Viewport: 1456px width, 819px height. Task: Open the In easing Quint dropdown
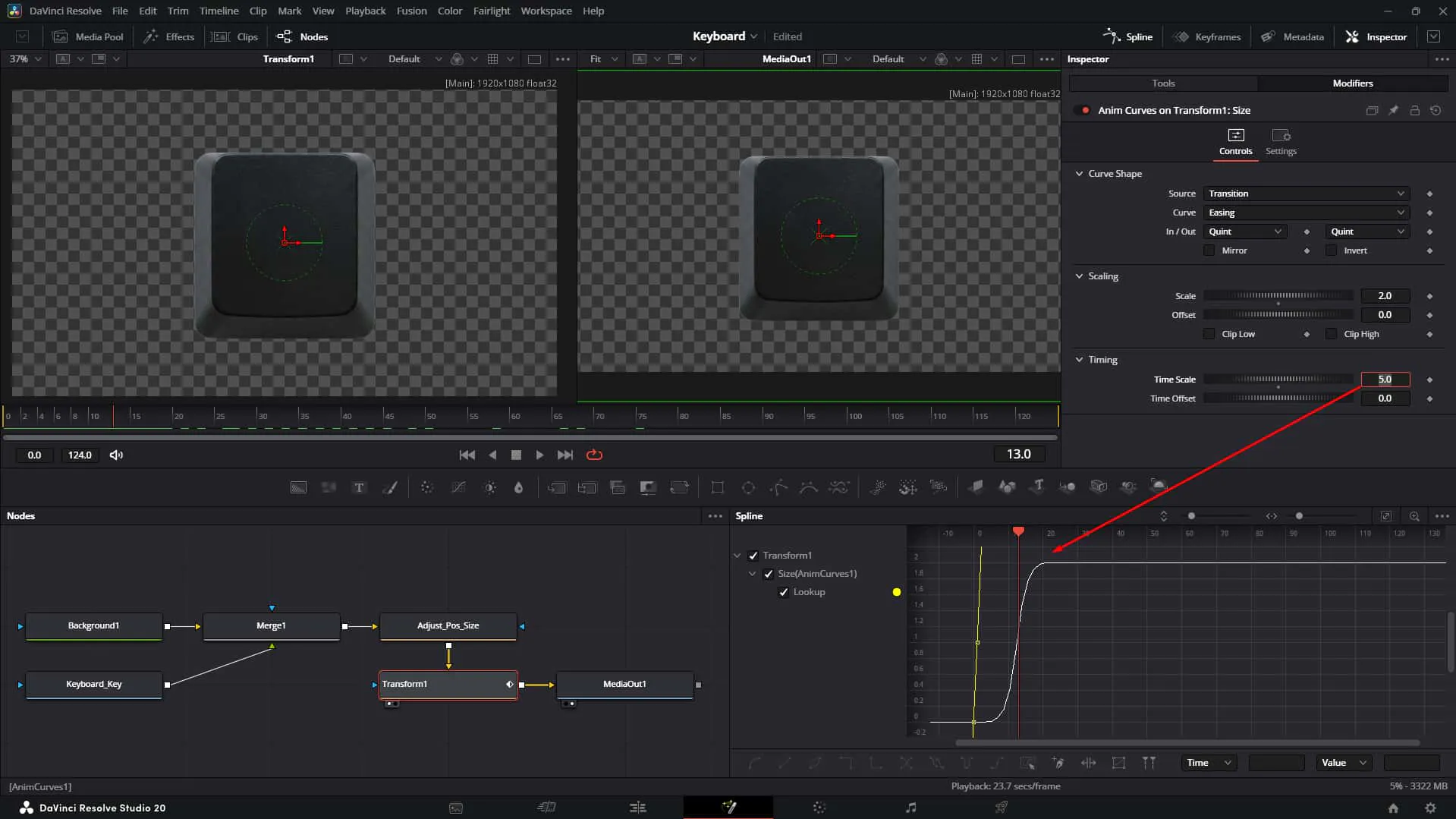coord(1244,232)
